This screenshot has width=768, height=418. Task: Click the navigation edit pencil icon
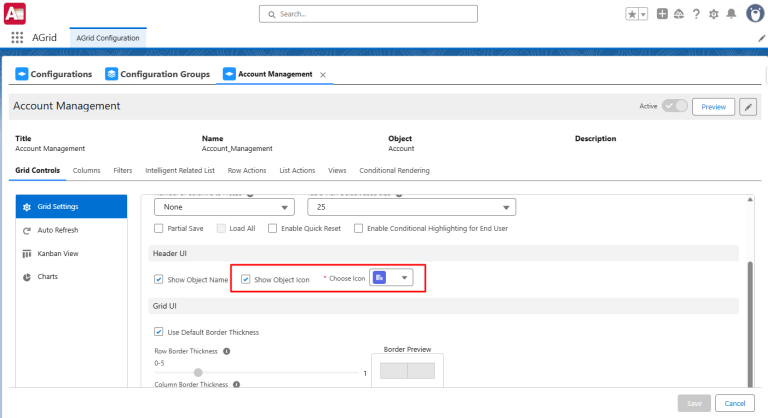coord(762,38)
